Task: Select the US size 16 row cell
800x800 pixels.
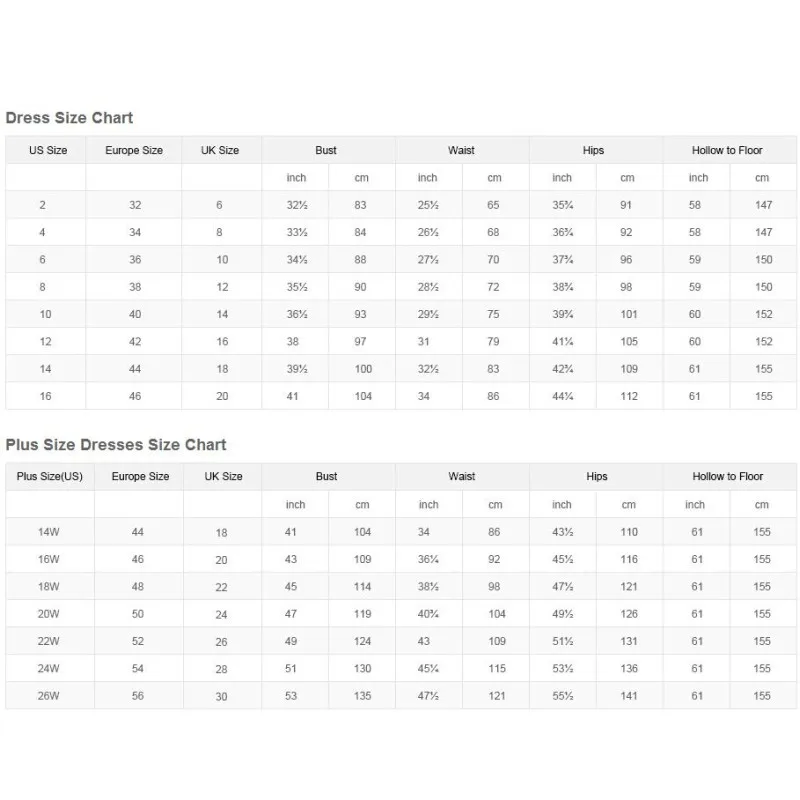Action: point(45,396)
